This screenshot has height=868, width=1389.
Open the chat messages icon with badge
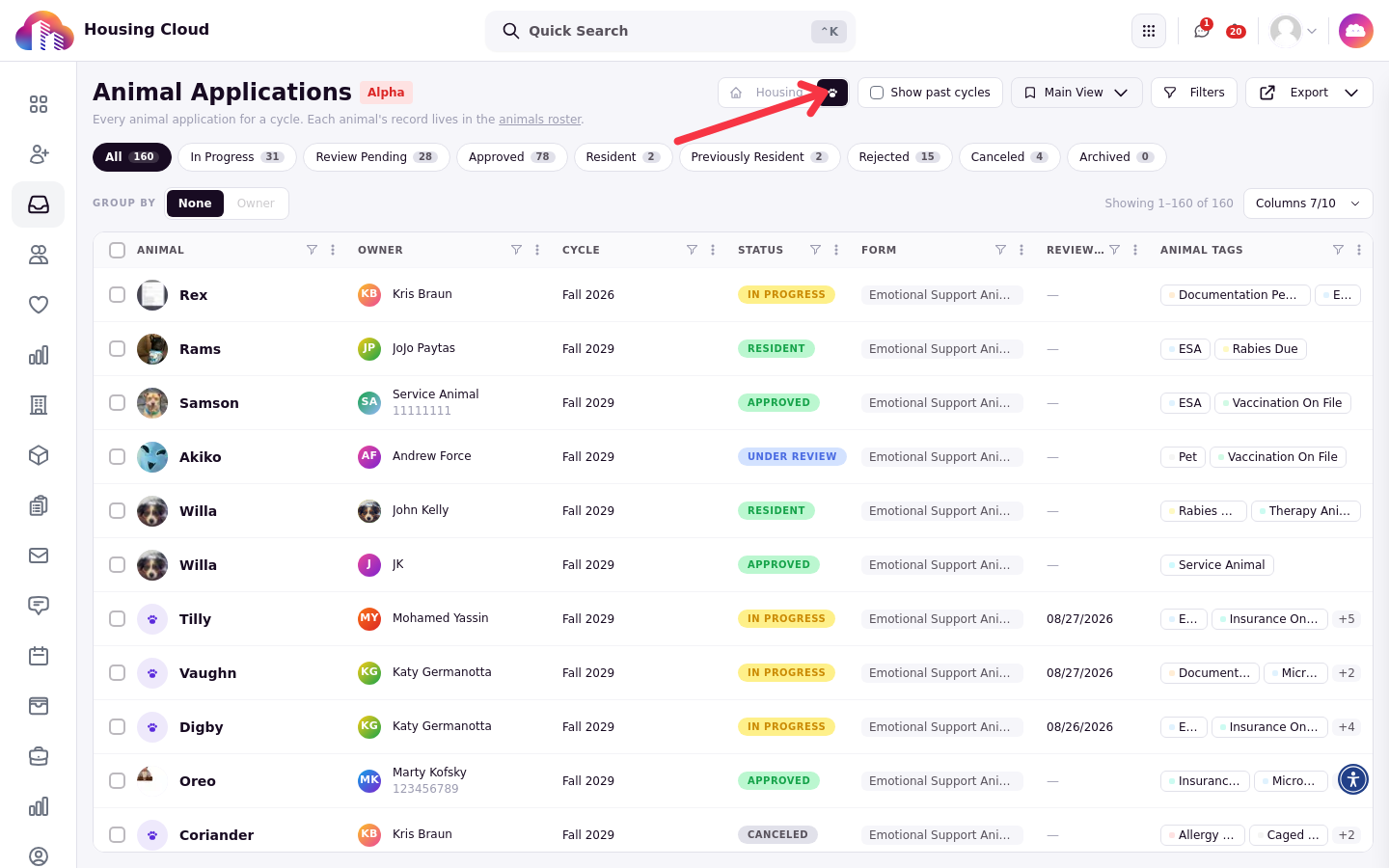point(1202,31)
